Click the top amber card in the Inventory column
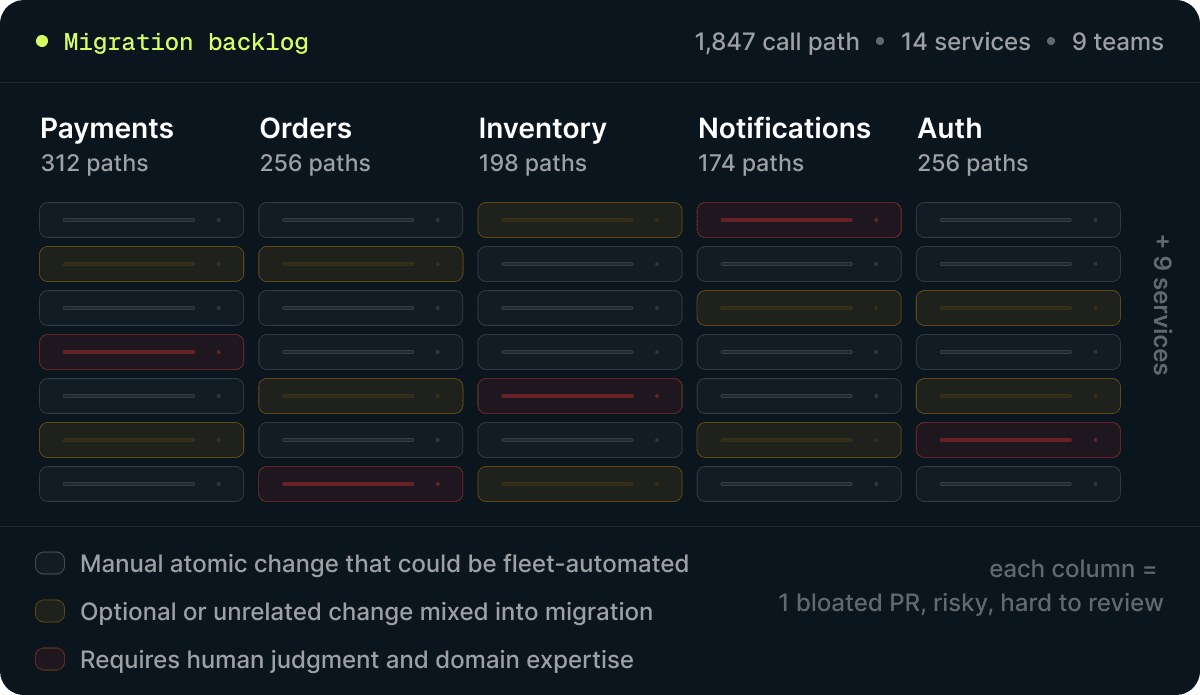 (580, 220)
